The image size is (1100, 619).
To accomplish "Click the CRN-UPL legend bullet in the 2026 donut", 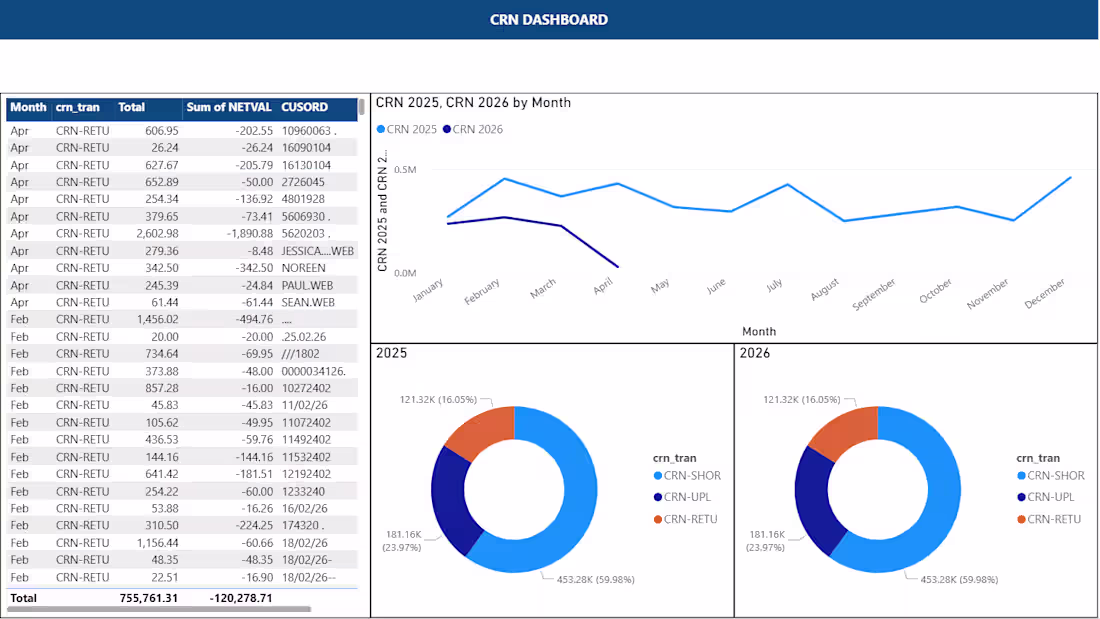I will (x=1023, y=497).
